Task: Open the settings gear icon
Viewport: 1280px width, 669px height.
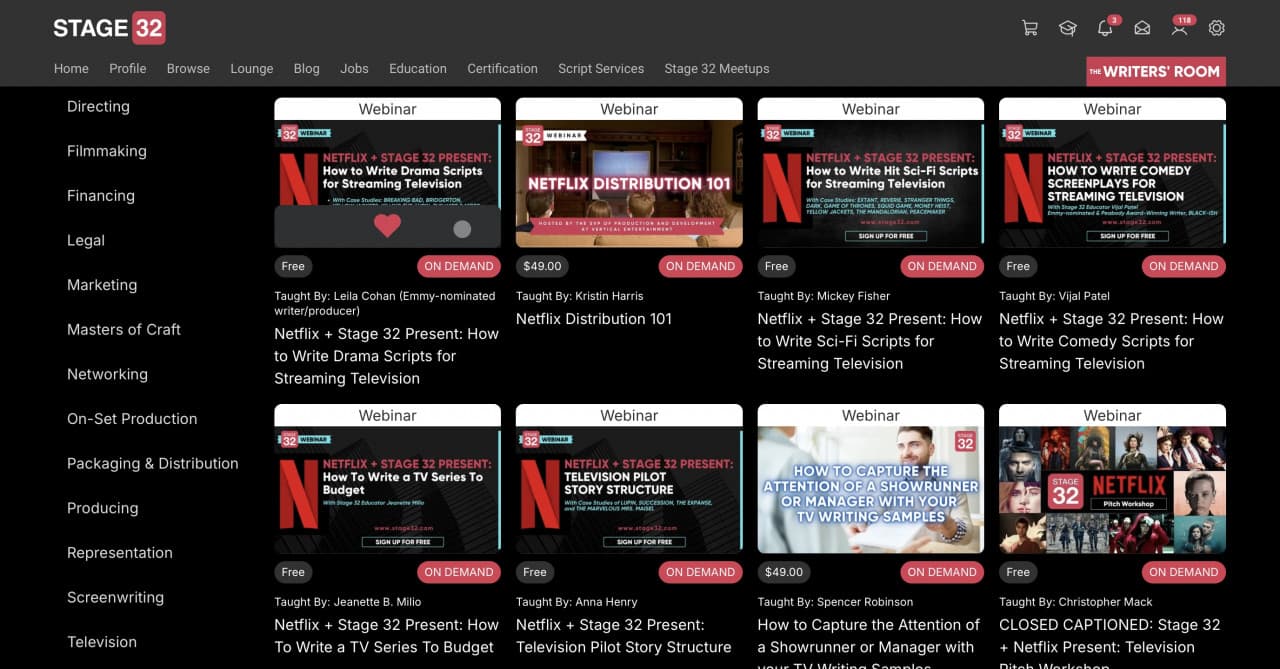Action: pos(1217,28)
